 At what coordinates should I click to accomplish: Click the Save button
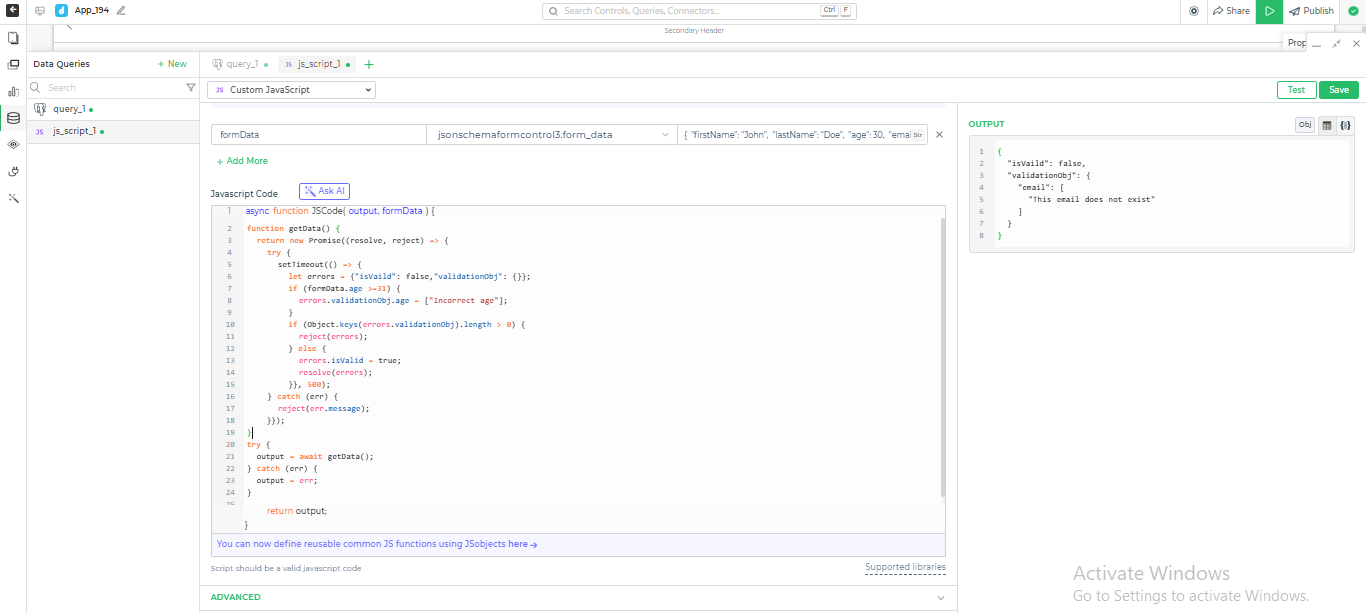[x=1338, y=90]
